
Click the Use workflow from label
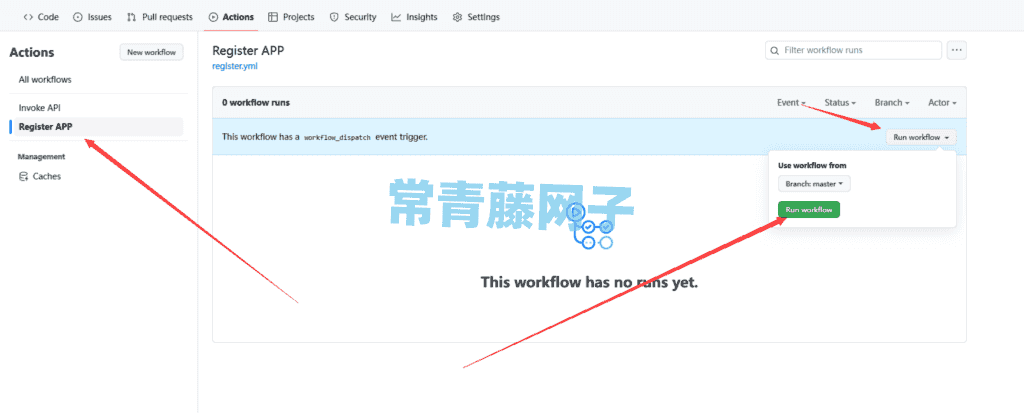pos(812,165)
